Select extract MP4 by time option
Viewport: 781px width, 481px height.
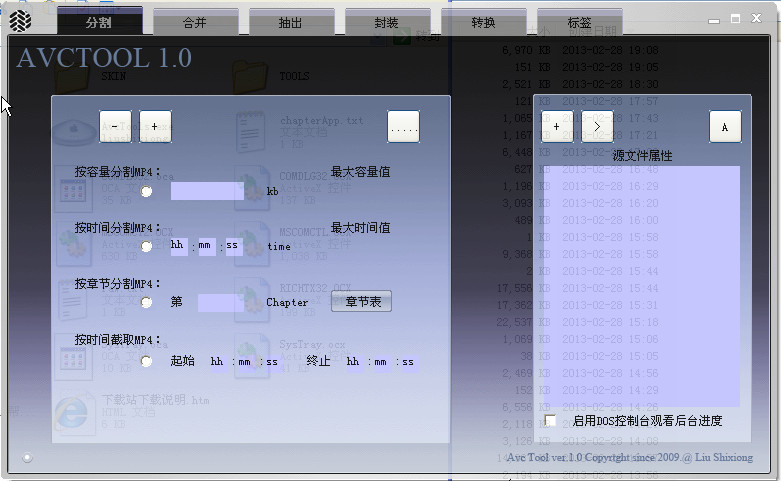146,361
